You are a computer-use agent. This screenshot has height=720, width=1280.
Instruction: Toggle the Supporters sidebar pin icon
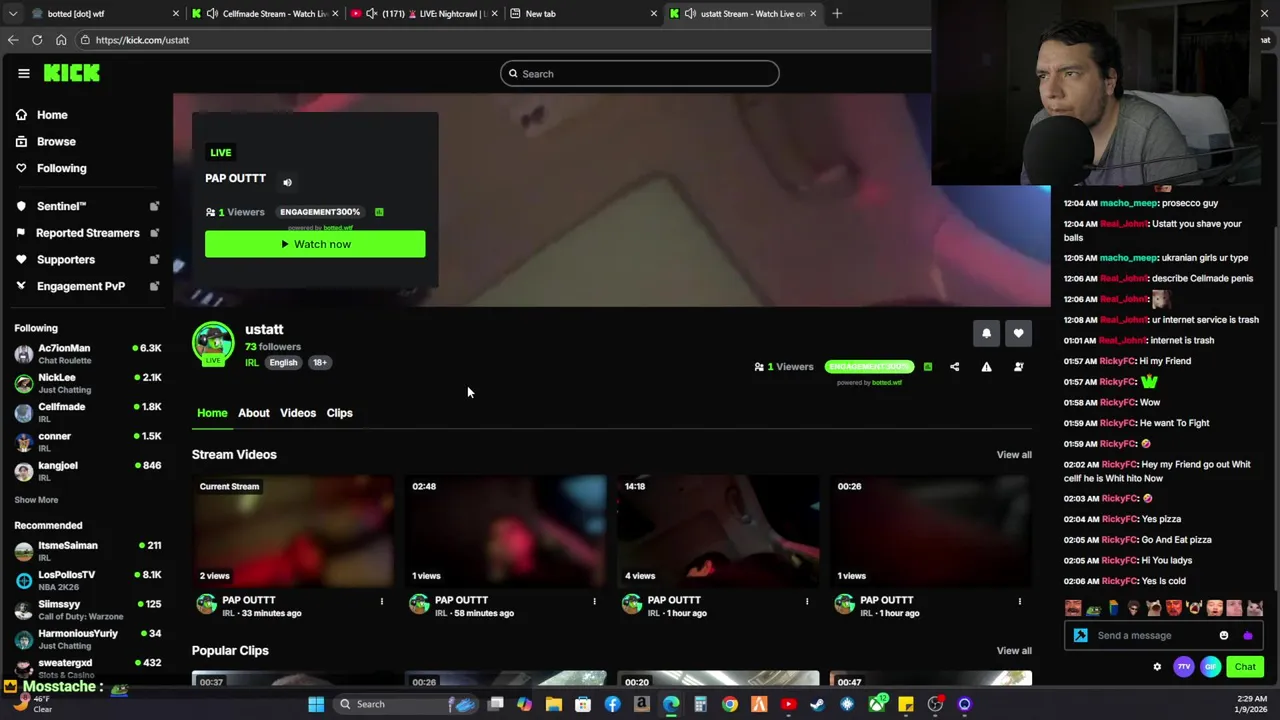pyautogui.click(x=154, y=260)
